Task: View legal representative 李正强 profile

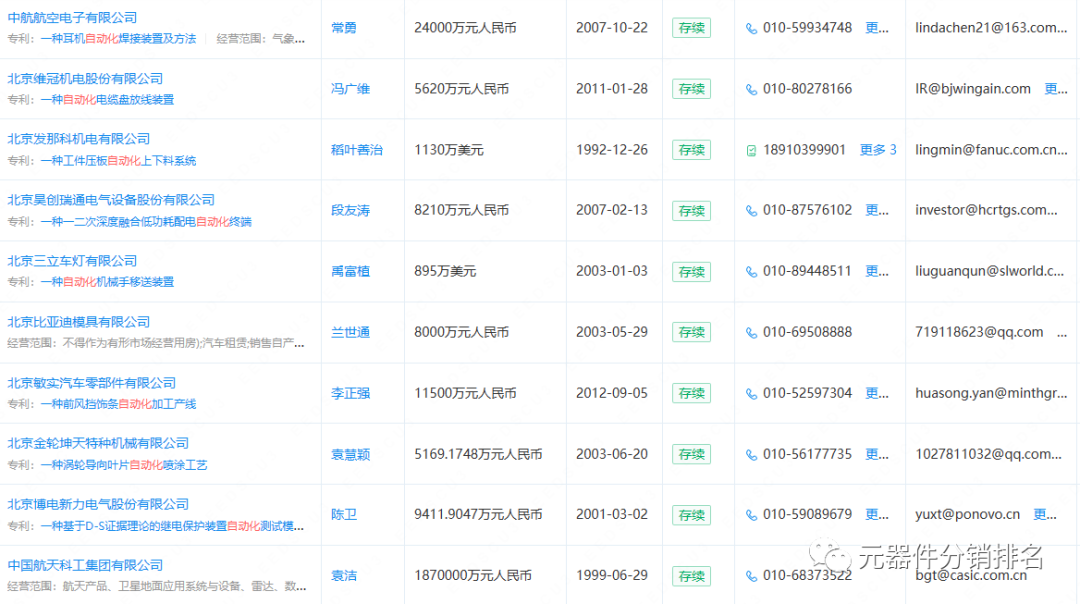Action: tap(351, 393)
